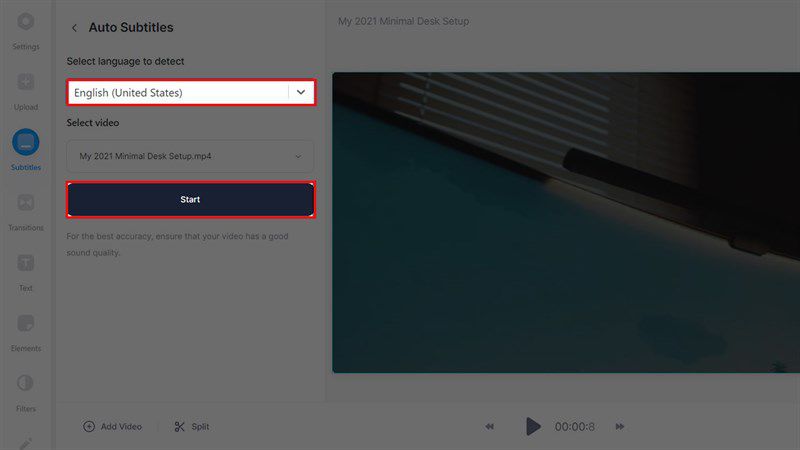Click the Start button
800x450 pixels.
click(190, 199)
